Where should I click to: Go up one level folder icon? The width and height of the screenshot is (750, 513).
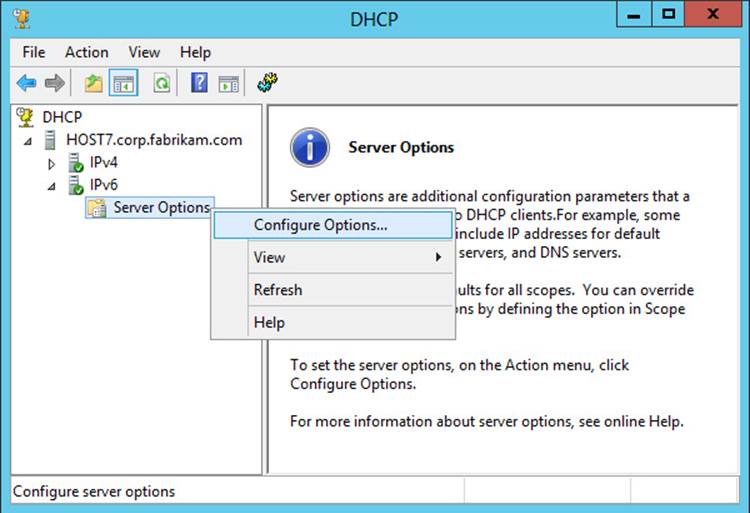tap(94, 83)
